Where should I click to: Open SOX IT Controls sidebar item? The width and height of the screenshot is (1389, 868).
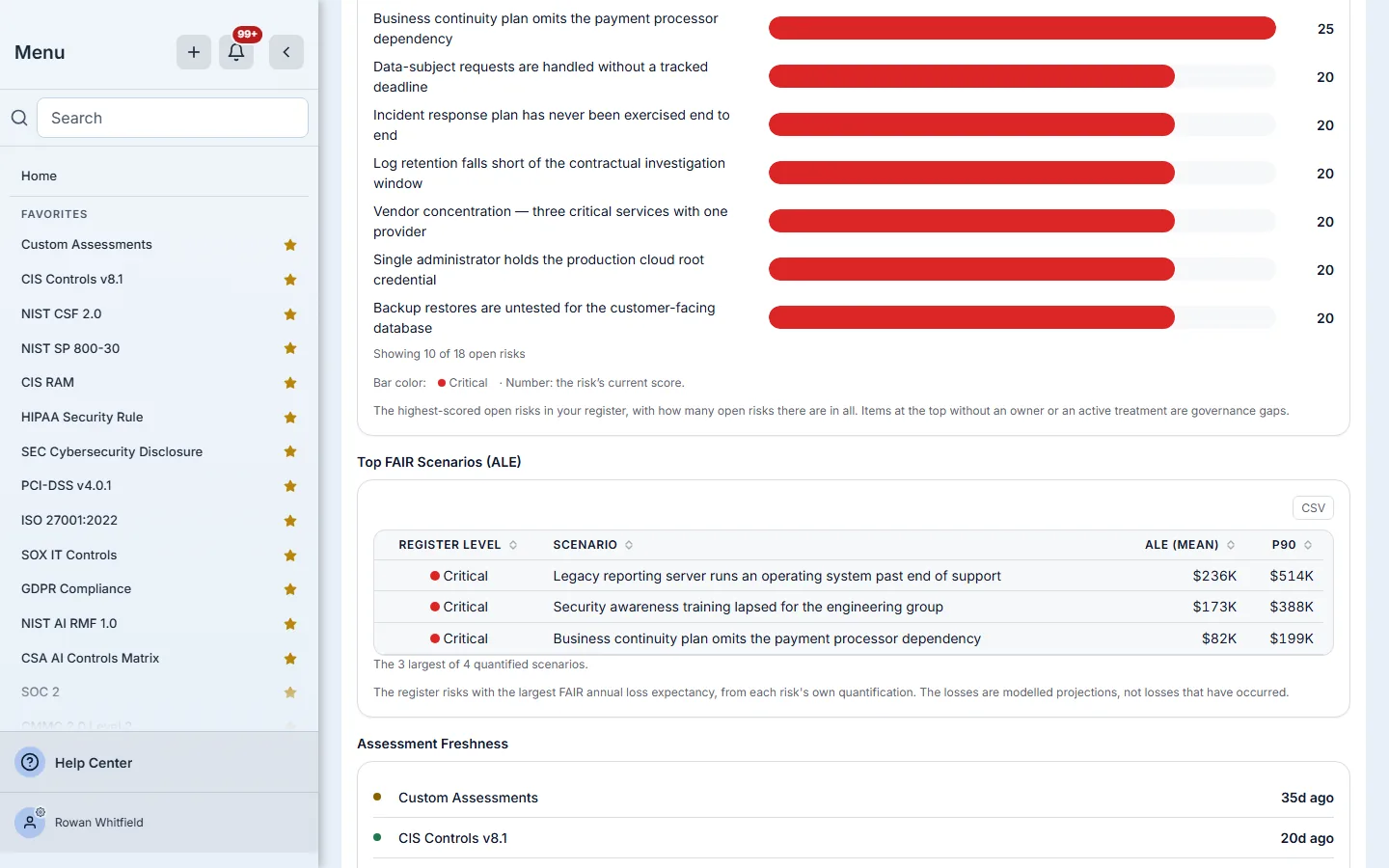tap(69, 556)
